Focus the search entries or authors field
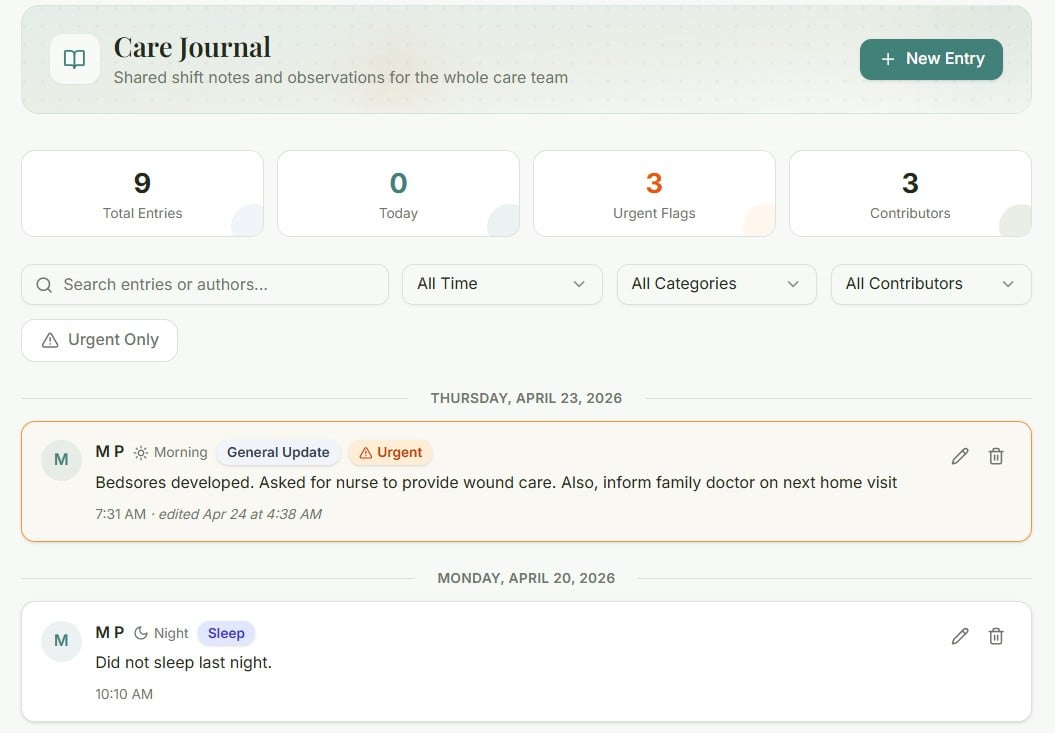This screenshot has width=1055, height=733. point(205,284)
